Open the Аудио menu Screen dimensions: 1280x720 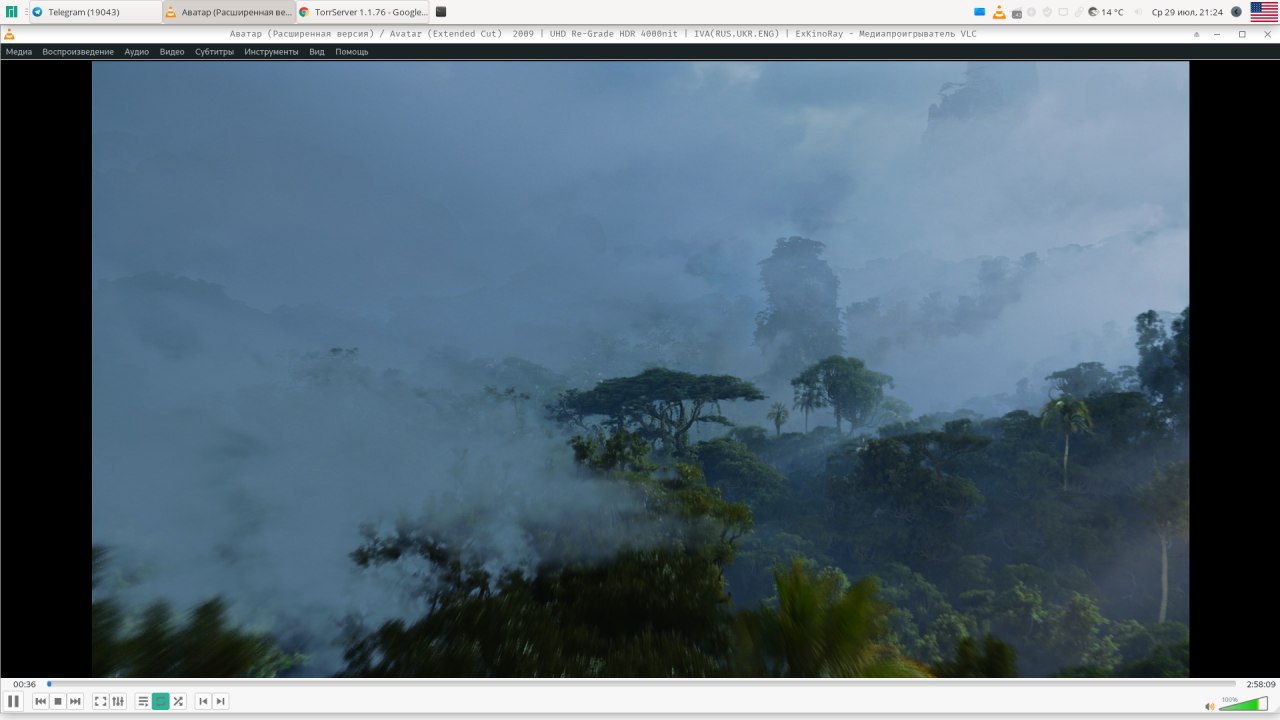point(137,51)
